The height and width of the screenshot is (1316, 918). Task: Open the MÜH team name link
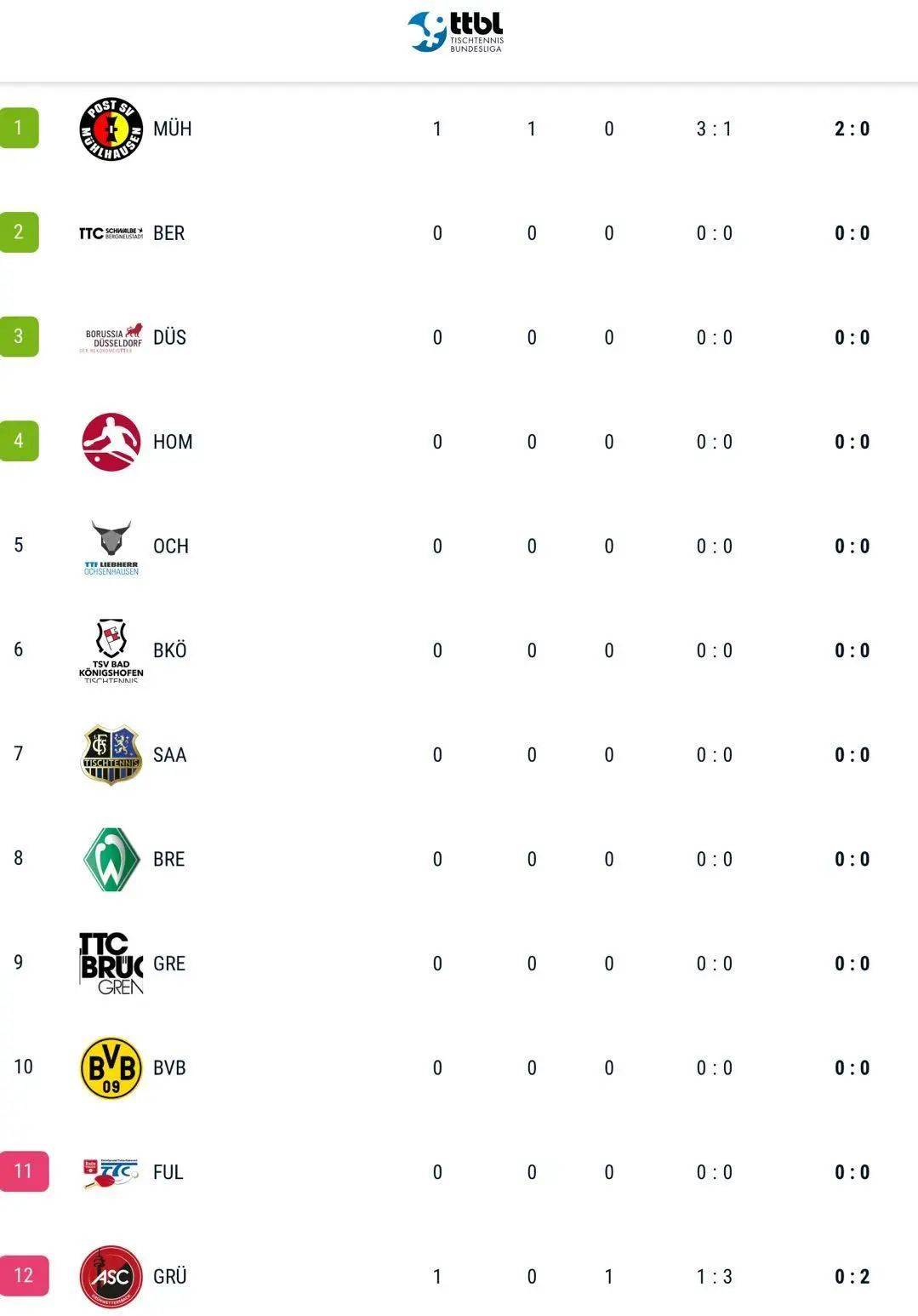[x=173, y=129]
